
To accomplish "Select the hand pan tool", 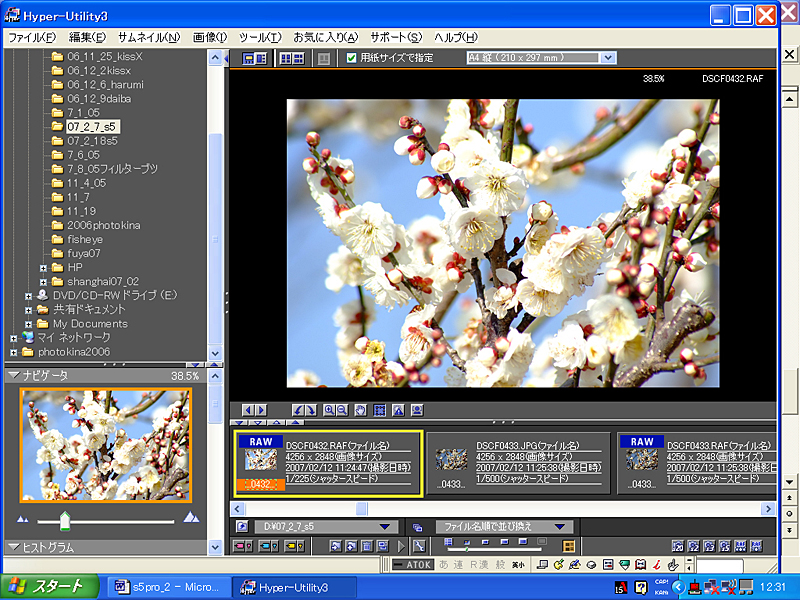I will tap(361, 410).
